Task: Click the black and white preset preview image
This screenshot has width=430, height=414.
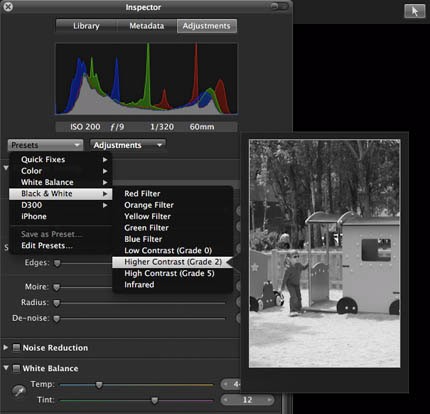Action: click(325, 254)
